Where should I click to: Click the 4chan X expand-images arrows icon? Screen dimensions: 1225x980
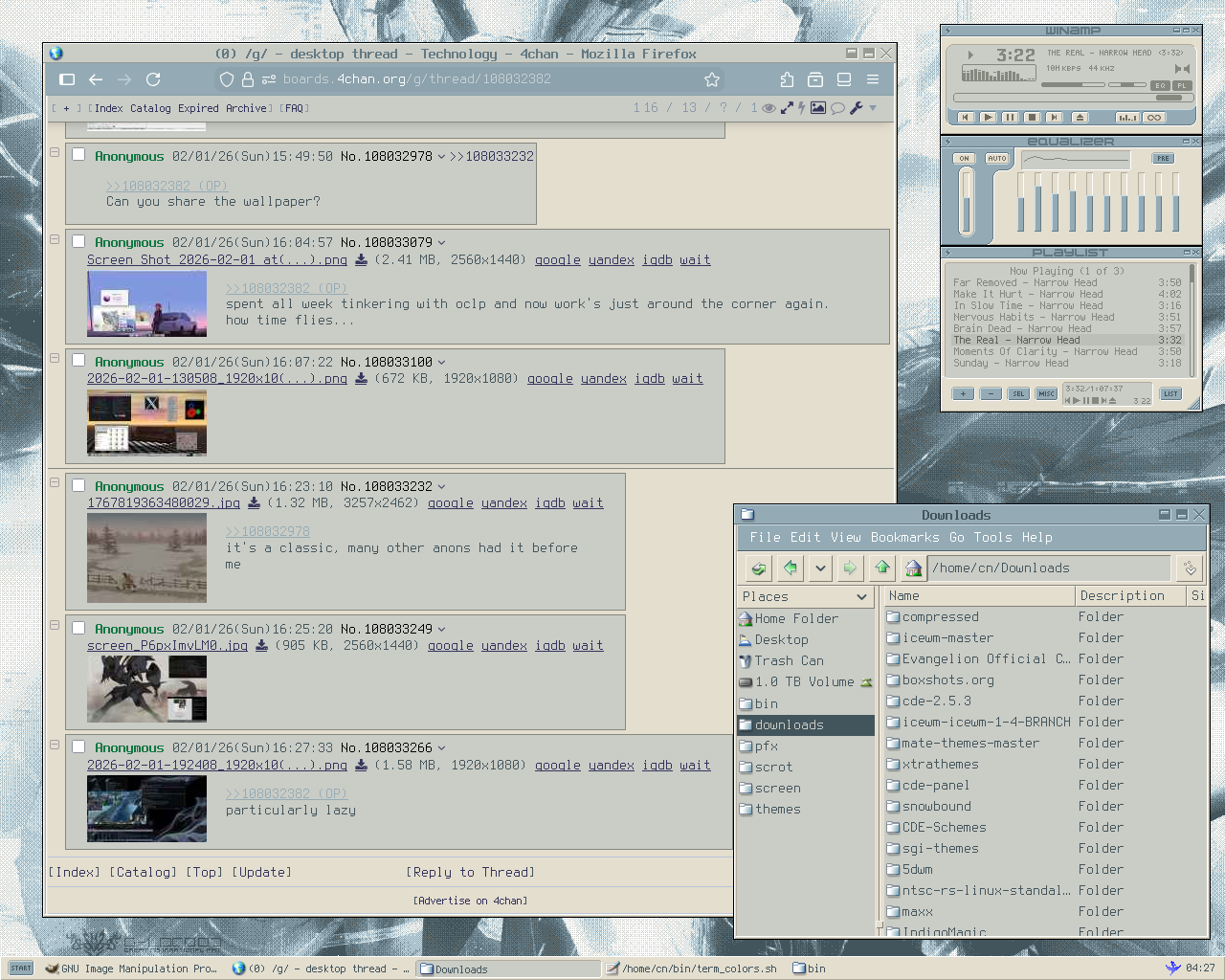click(x=787, y=108)
